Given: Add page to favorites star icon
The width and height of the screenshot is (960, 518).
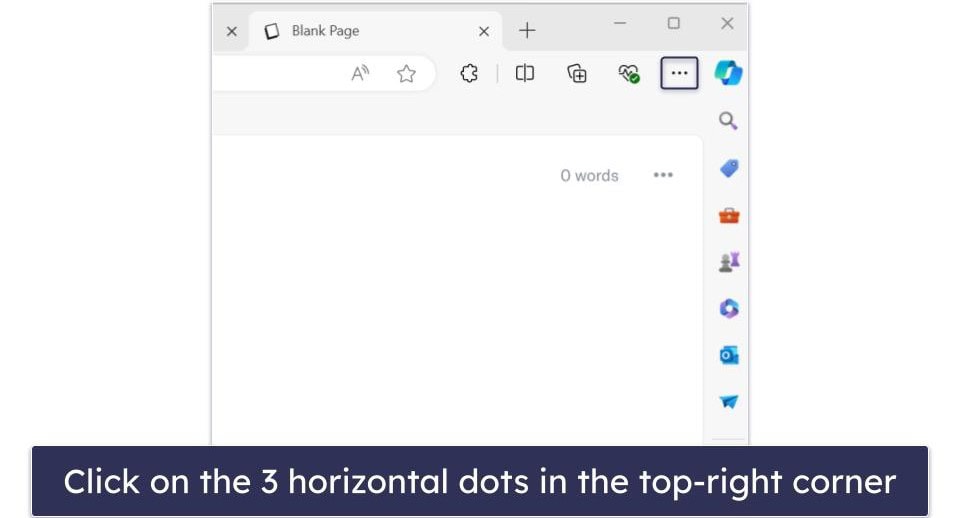Looking at the screenshot, I should coord(406,73).
